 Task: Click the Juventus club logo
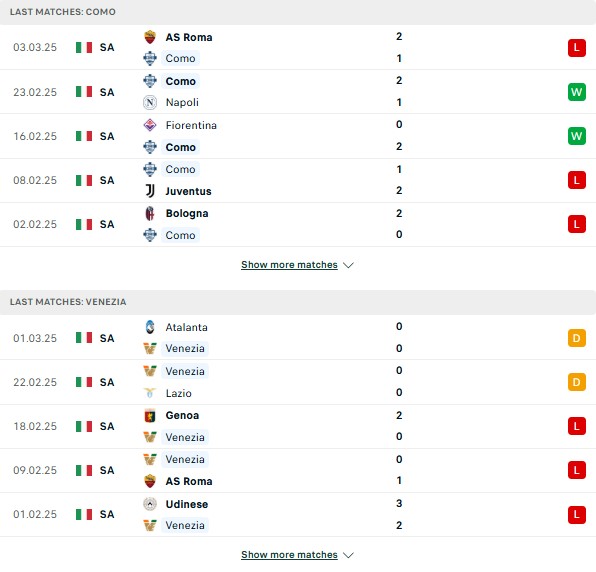click(x=150, y=191)
